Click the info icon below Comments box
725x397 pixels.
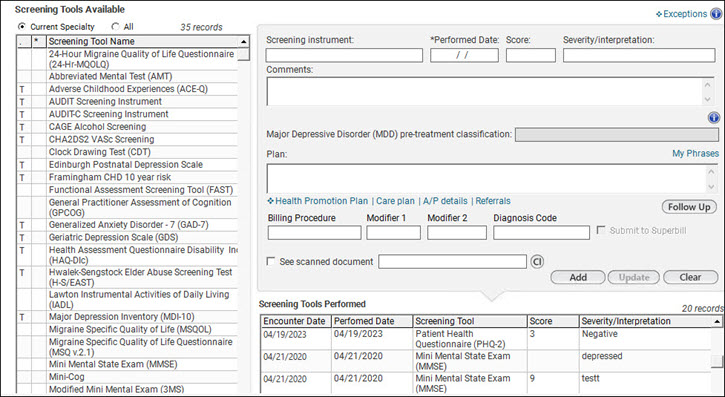(x=714, y=118)
